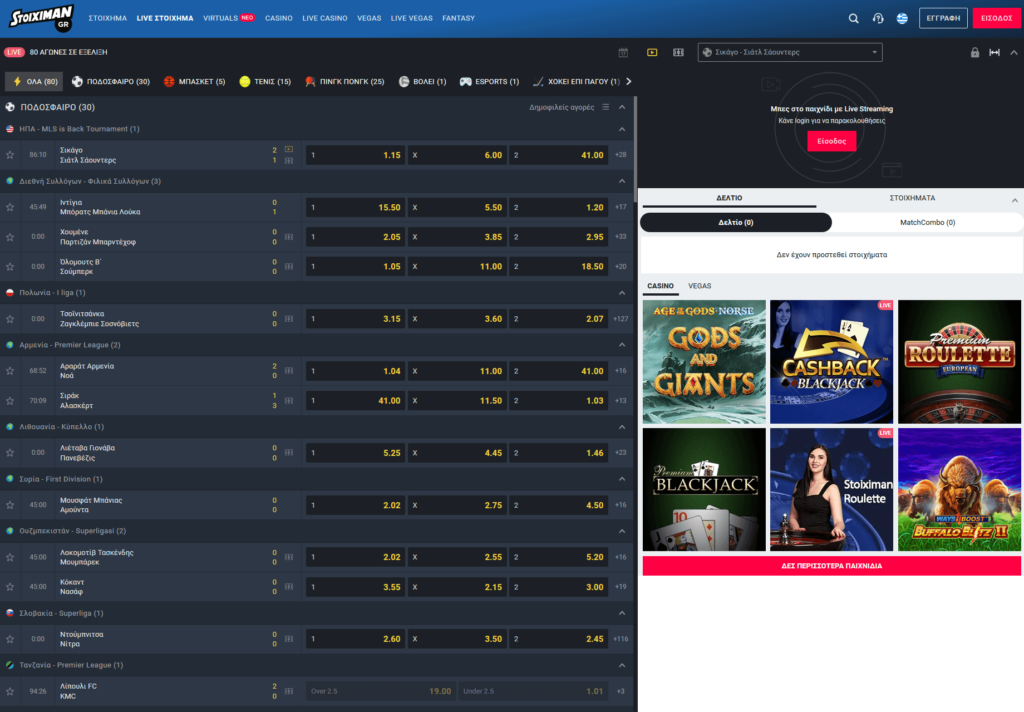Open stats icon for Σιράκ match
Viewport: 1024px width, 712px height.
(x=289, y=400)
